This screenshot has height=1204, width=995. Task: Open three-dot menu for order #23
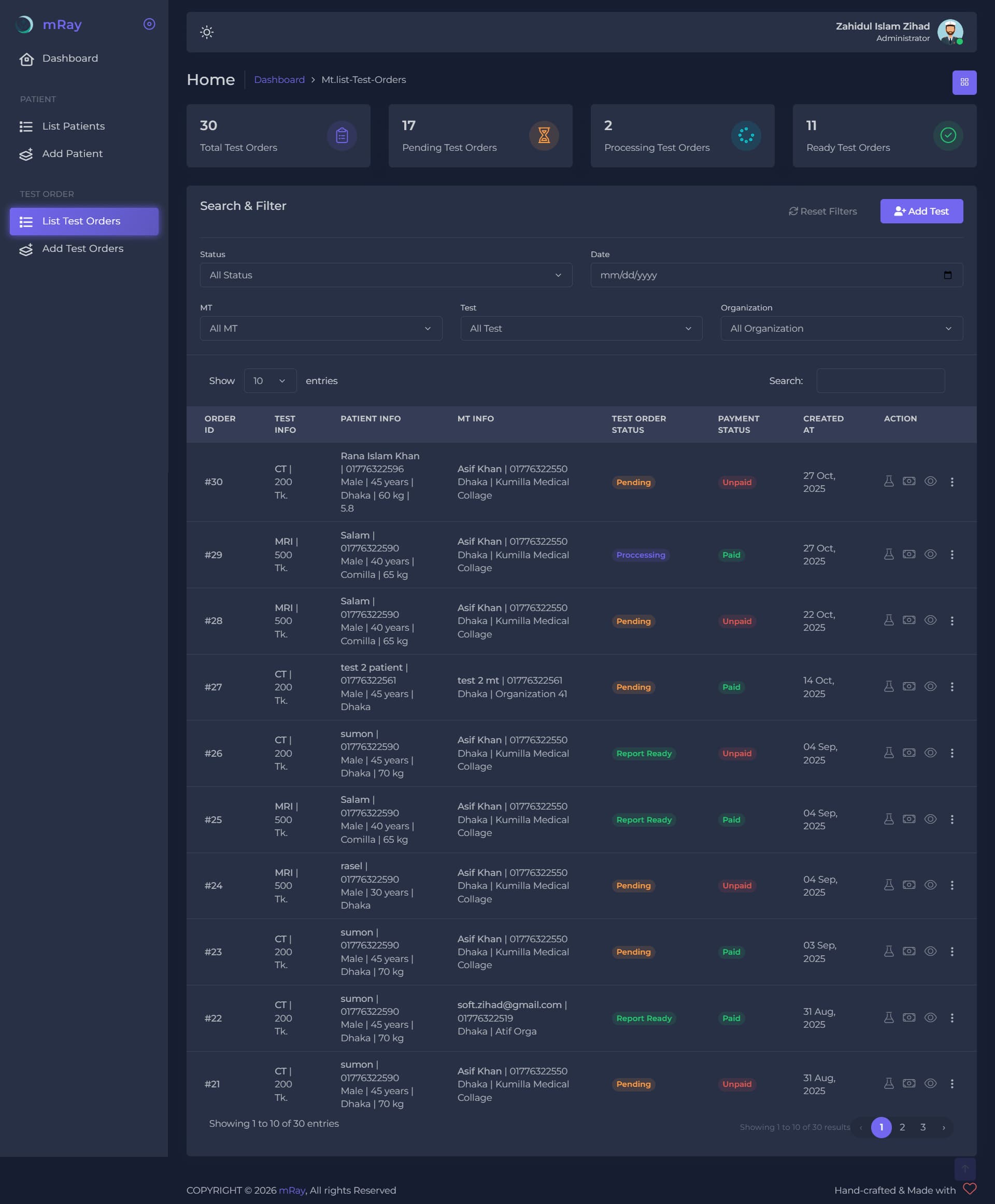pyautogui.click(x=951, y=952)
